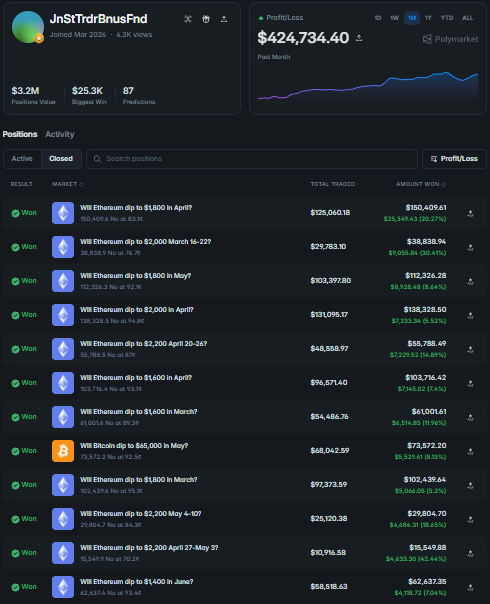Viewport: 490px width, 604px height.
Task: Share the $2,200 April 27-May 3 position
Action: pos(470,553)
